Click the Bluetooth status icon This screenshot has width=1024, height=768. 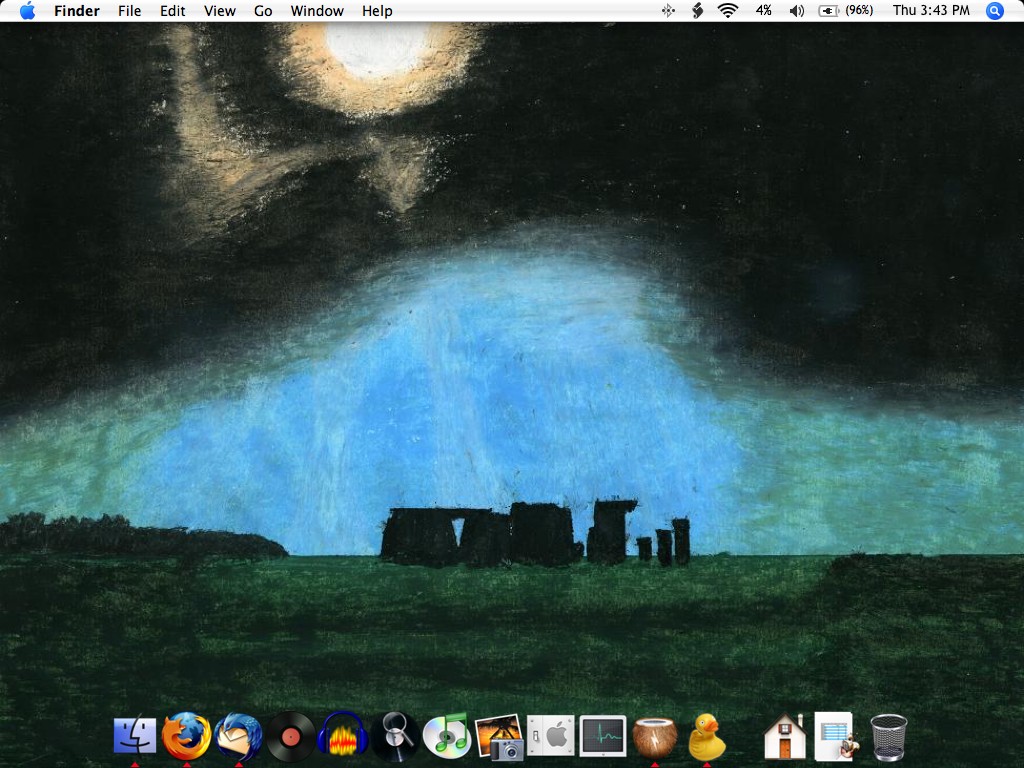click(667, 10)
